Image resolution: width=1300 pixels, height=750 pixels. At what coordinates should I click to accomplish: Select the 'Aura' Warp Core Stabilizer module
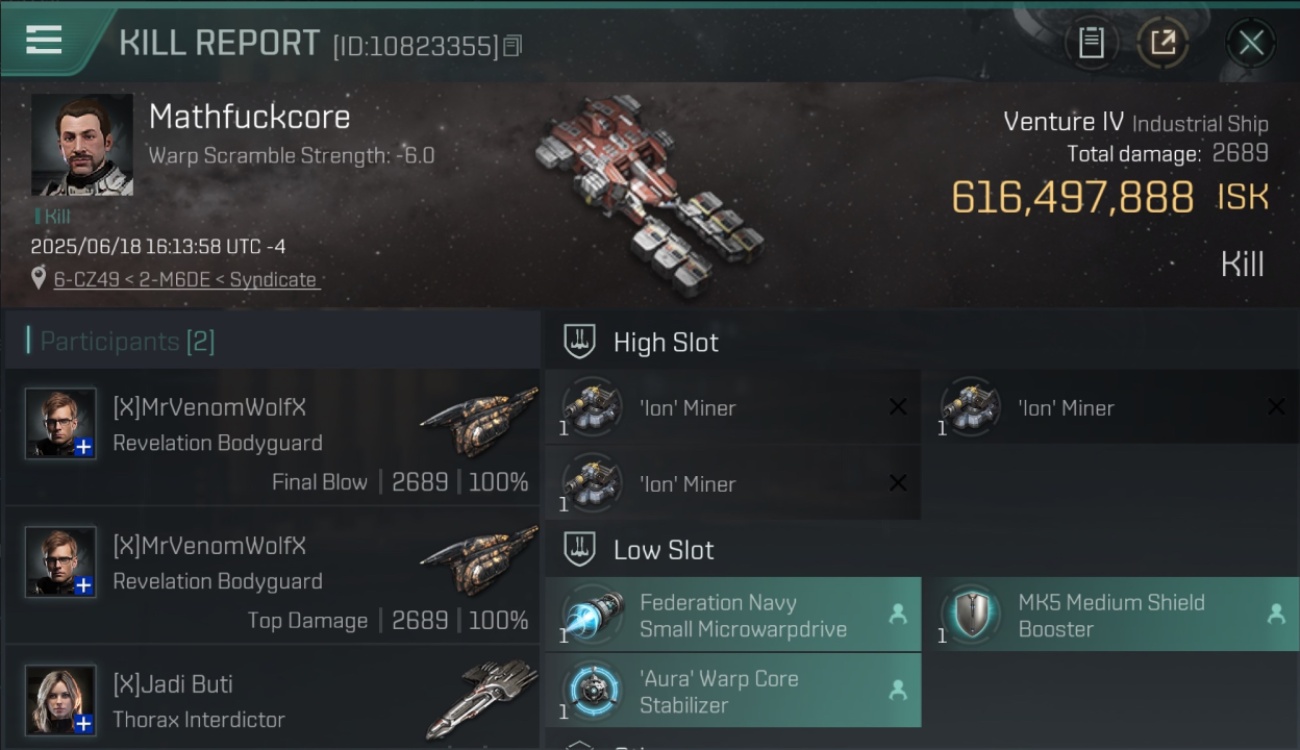point(733,690)
